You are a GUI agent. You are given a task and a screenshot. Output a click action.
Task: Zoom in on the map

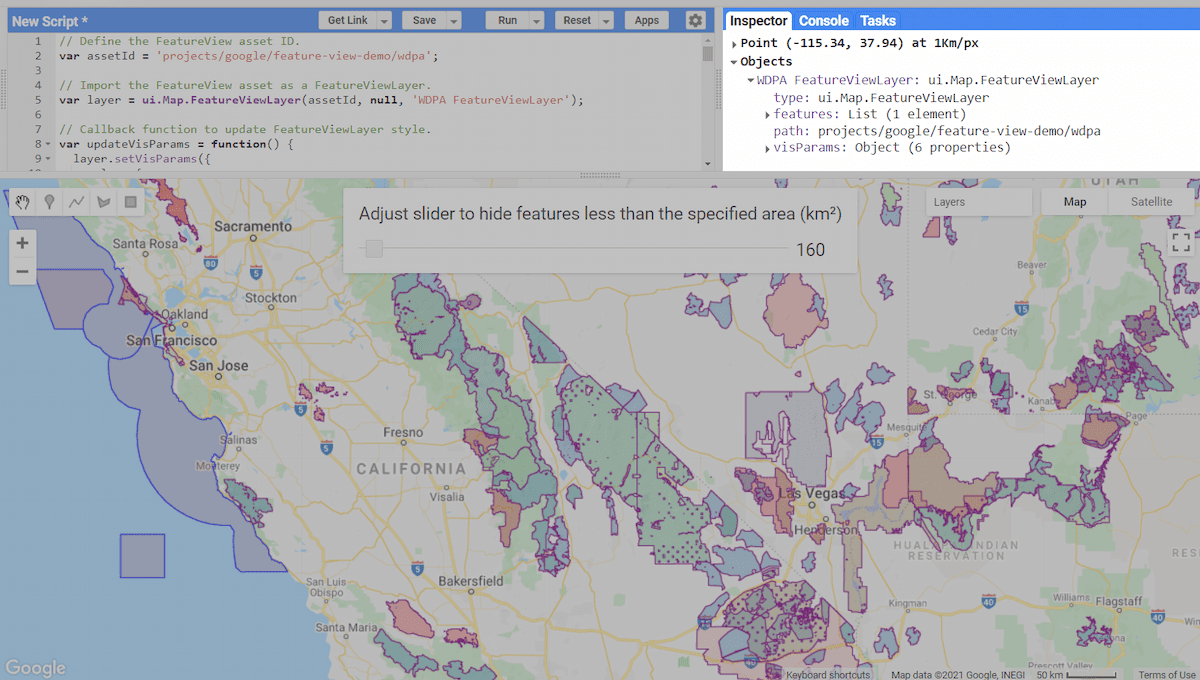click(22, 243)
